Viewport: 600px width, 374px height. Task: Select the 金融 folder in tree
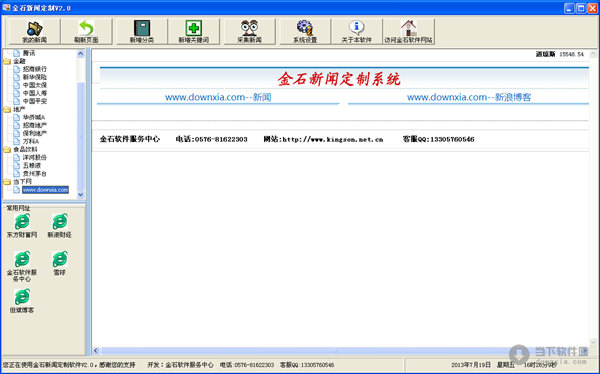point(19,61)
